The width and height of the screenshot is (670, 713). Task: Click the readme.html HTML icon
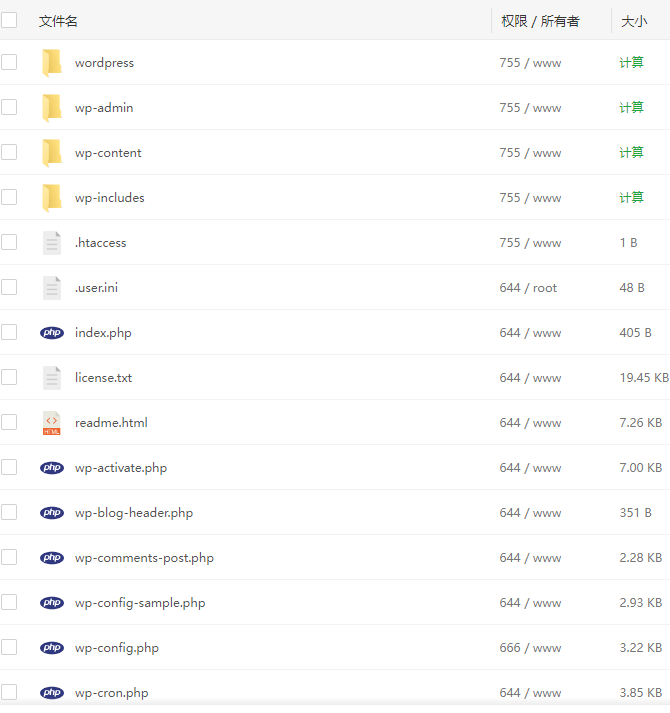point(52,423)
